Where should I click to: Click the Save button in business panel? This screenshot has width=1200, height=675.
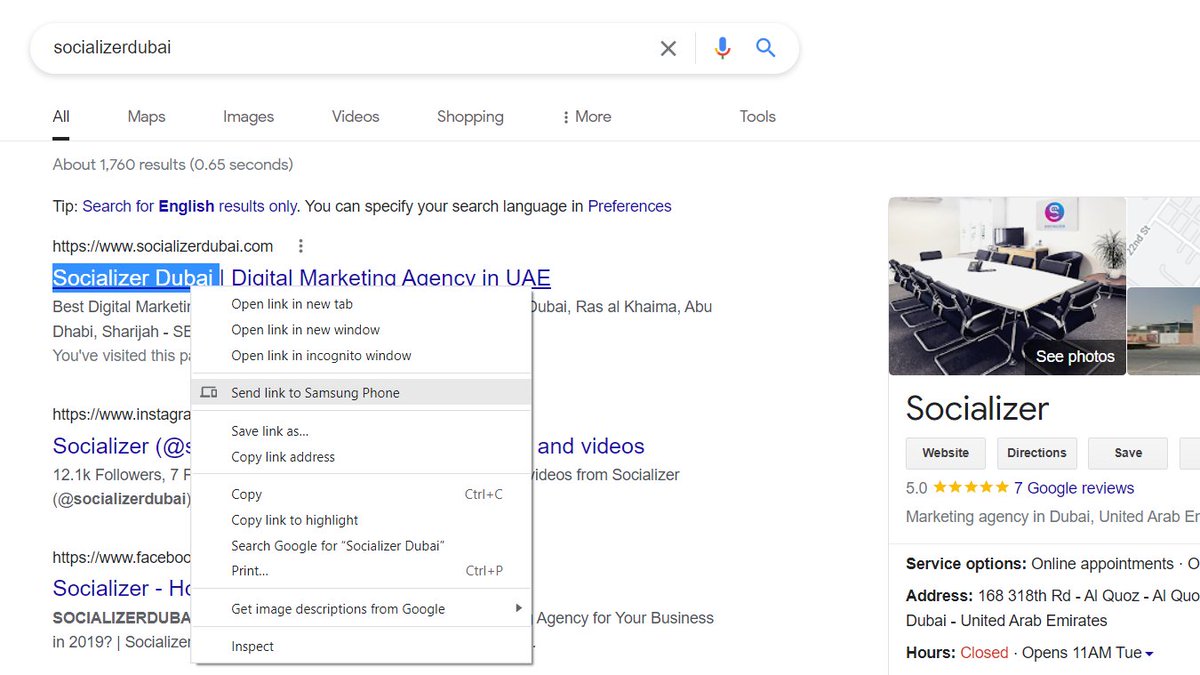pyautogui.click(x=1128, y=453)
